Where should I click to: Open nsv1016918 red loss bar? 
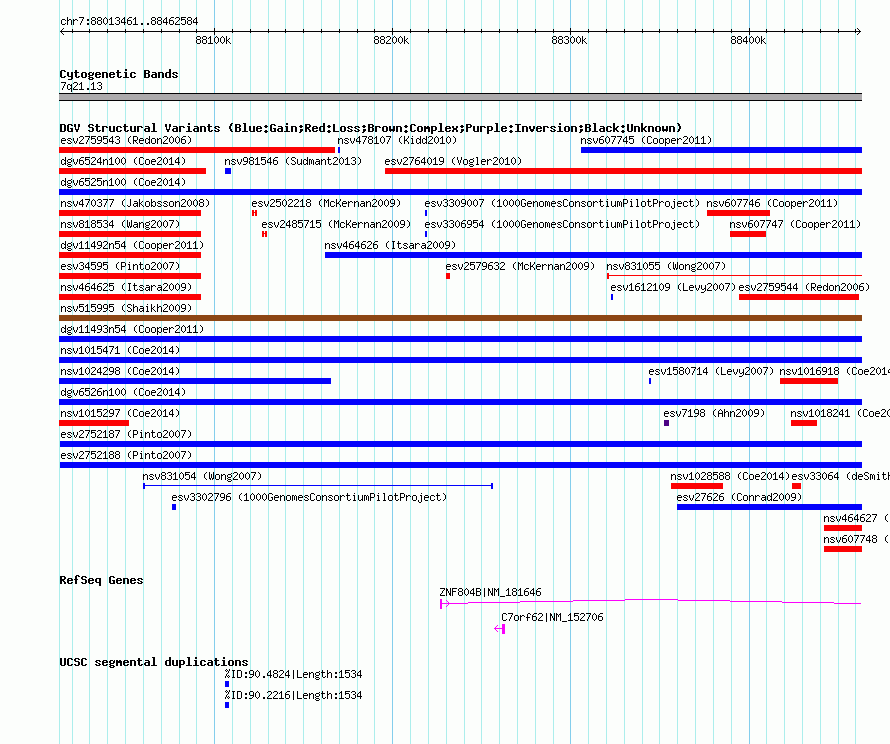809,381
